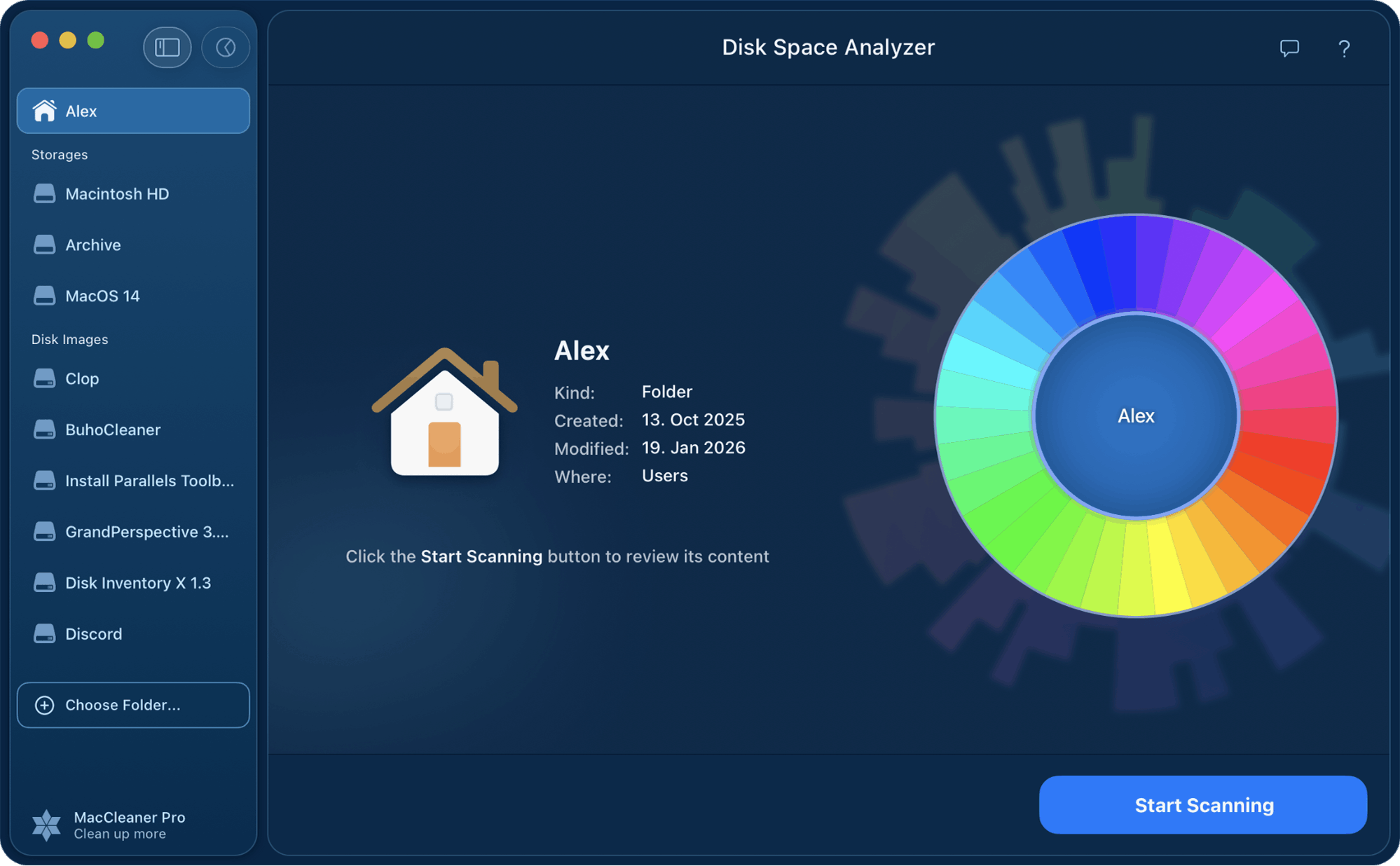Open the feedback chat bubble icon
The height and width of the screenshot is (866, 1400).
point(1289,48)
